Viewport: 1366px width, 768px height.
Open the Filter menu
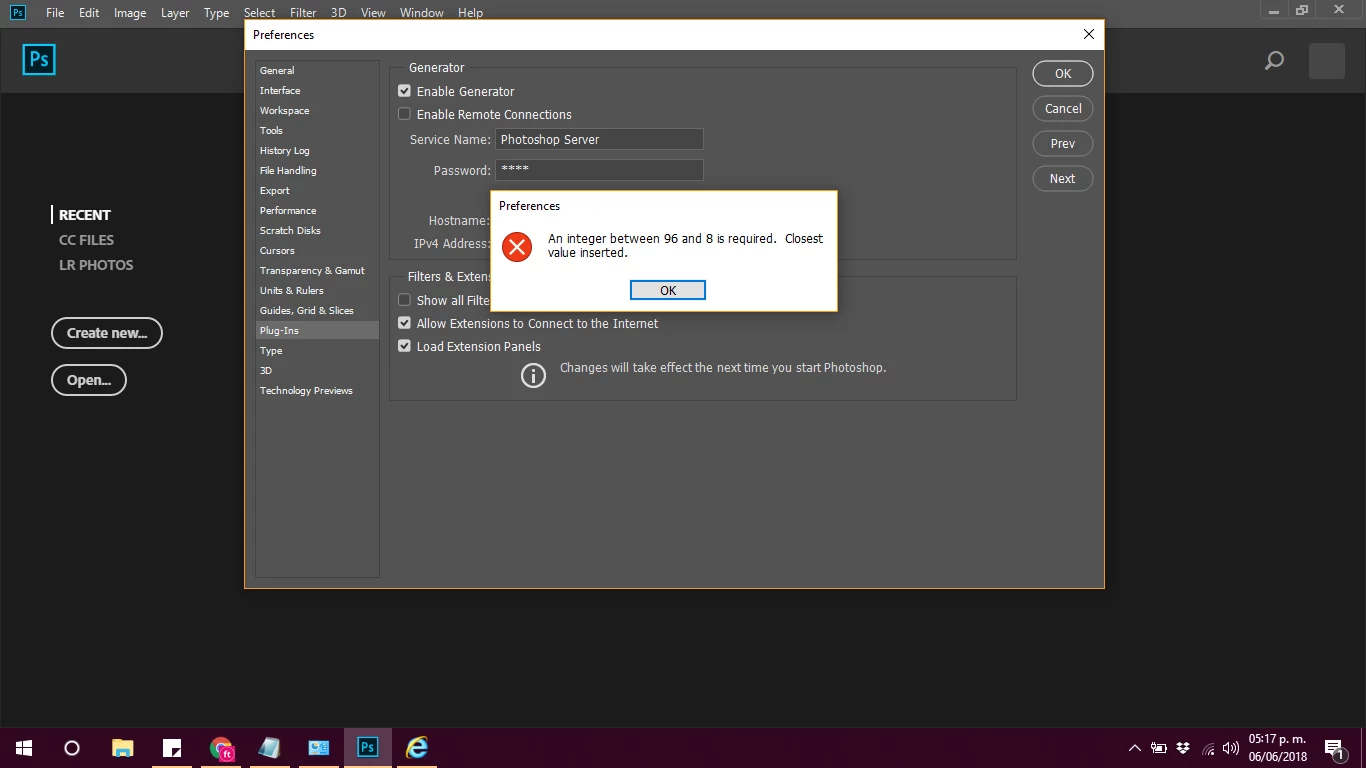click(x=303, y=13)
